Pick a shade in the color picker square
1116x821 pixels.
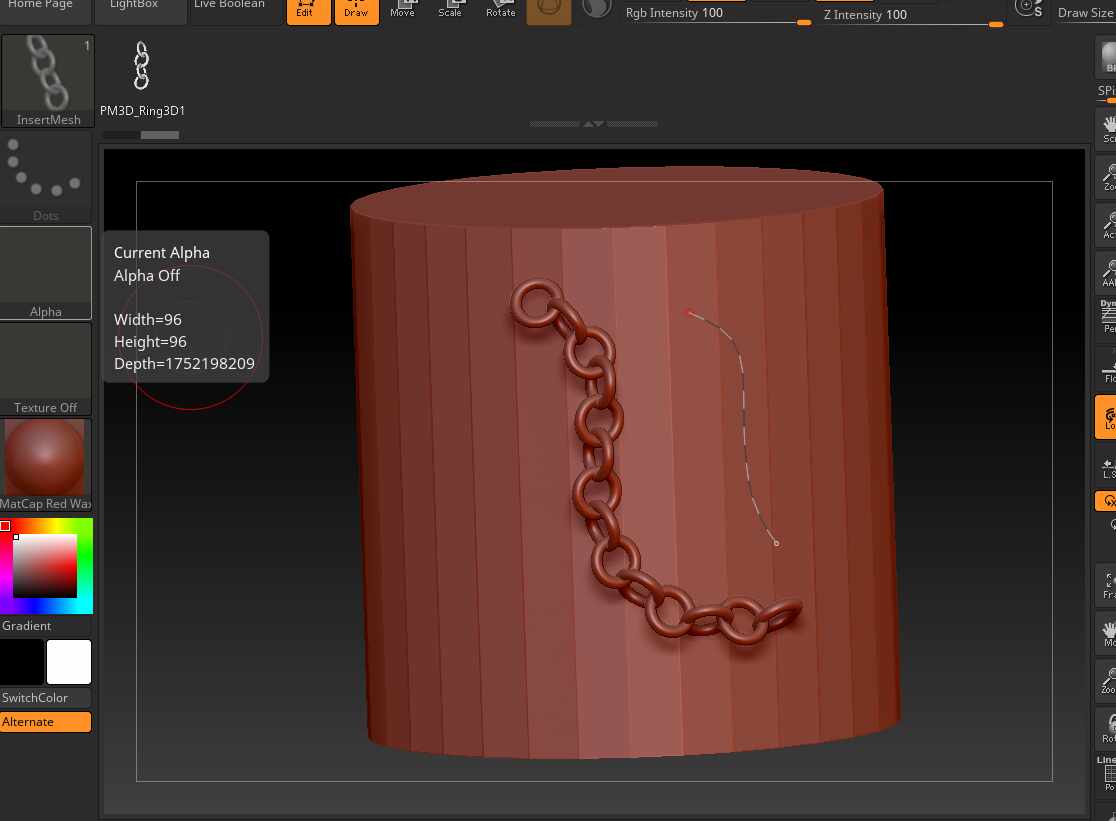(x=44, y=566)
